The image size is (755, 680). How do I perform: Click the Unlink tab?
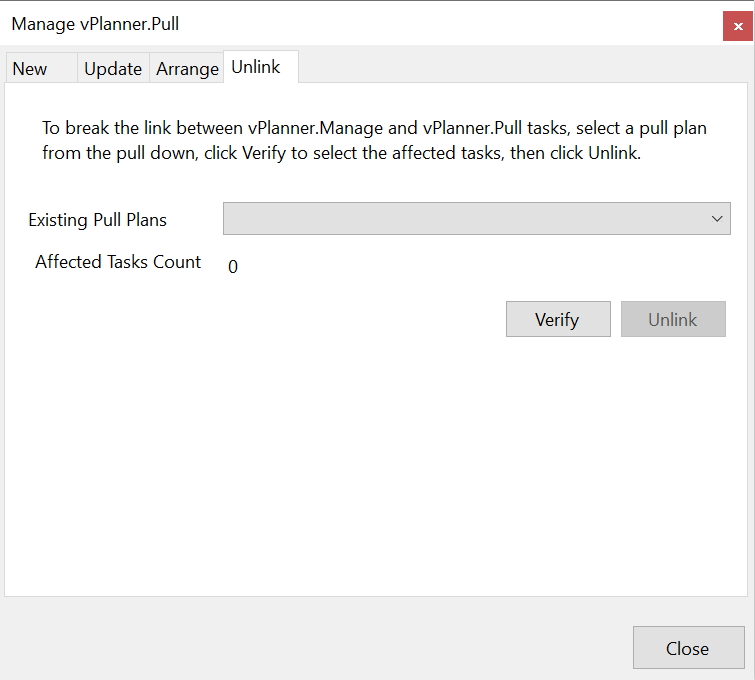click(x=261, y=67)
